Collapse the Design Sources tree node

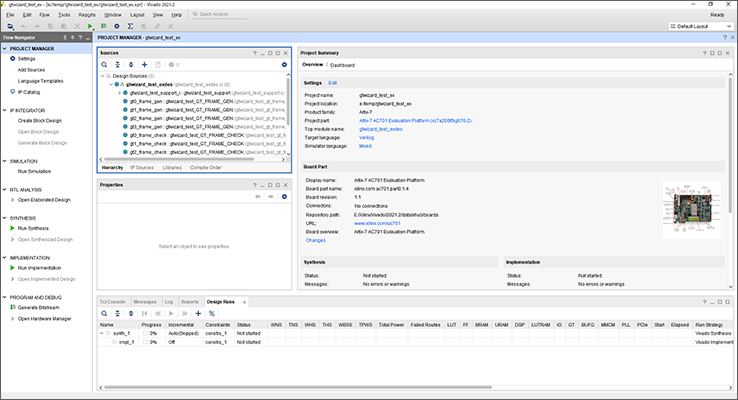pyautogui.click(x=103, y=76)
